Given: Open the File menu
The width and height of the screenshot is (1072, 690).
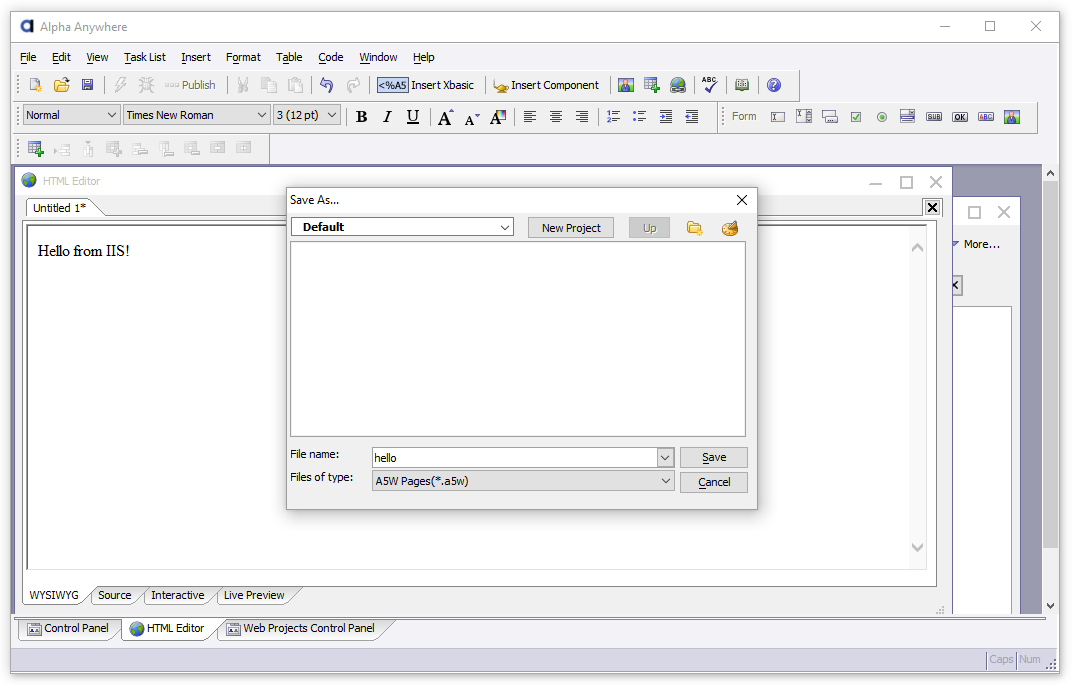Looking at the screenshot, I should (28, 57).
